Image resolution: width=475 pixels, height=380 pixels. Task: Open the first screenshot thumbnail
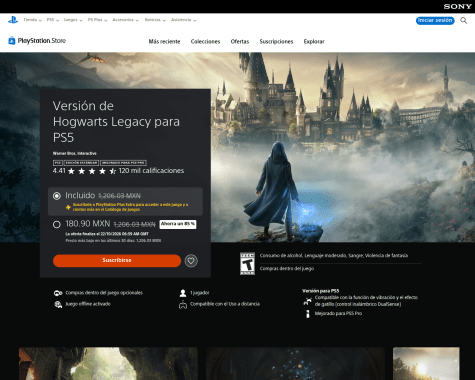(x=108, y=364)
